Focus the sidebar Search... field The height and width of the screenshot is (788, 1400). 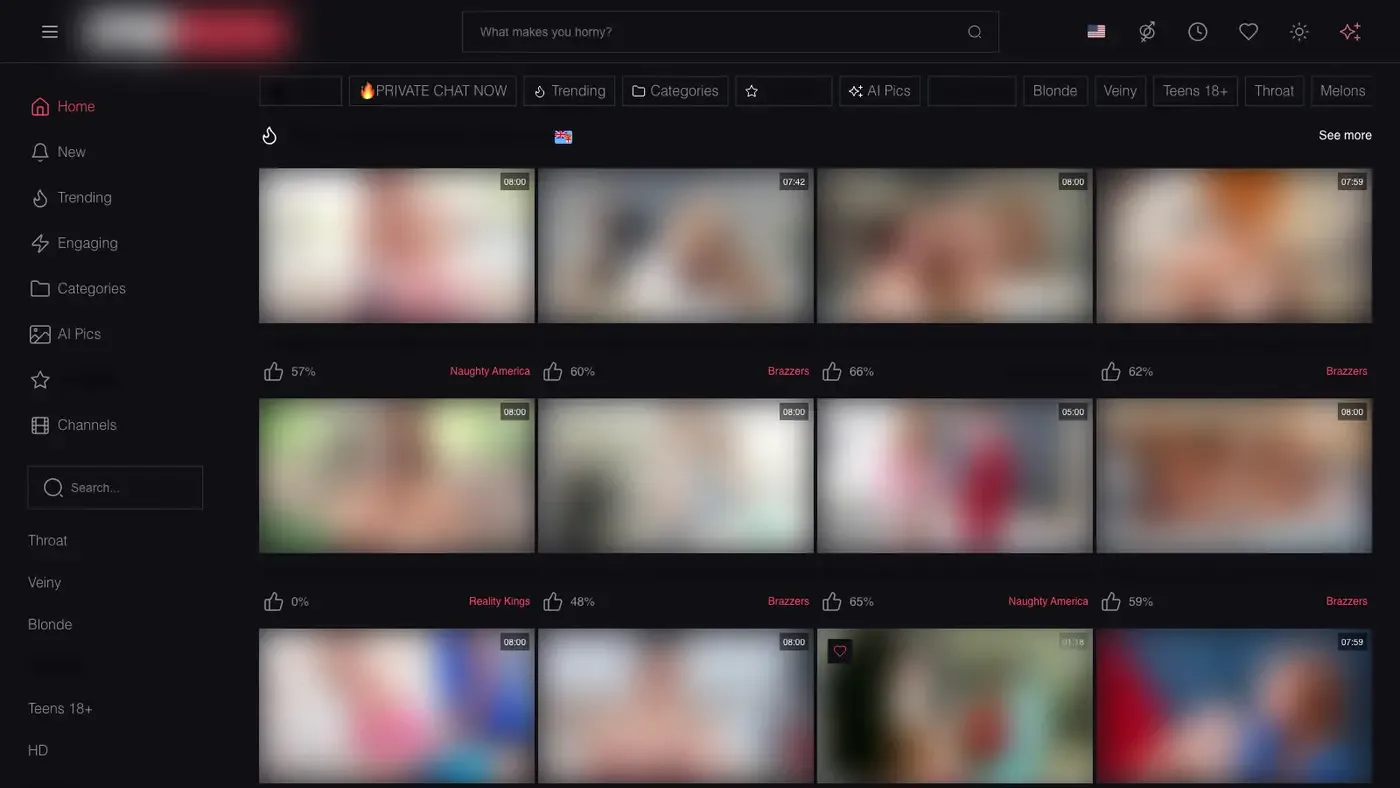pos(115,488)
